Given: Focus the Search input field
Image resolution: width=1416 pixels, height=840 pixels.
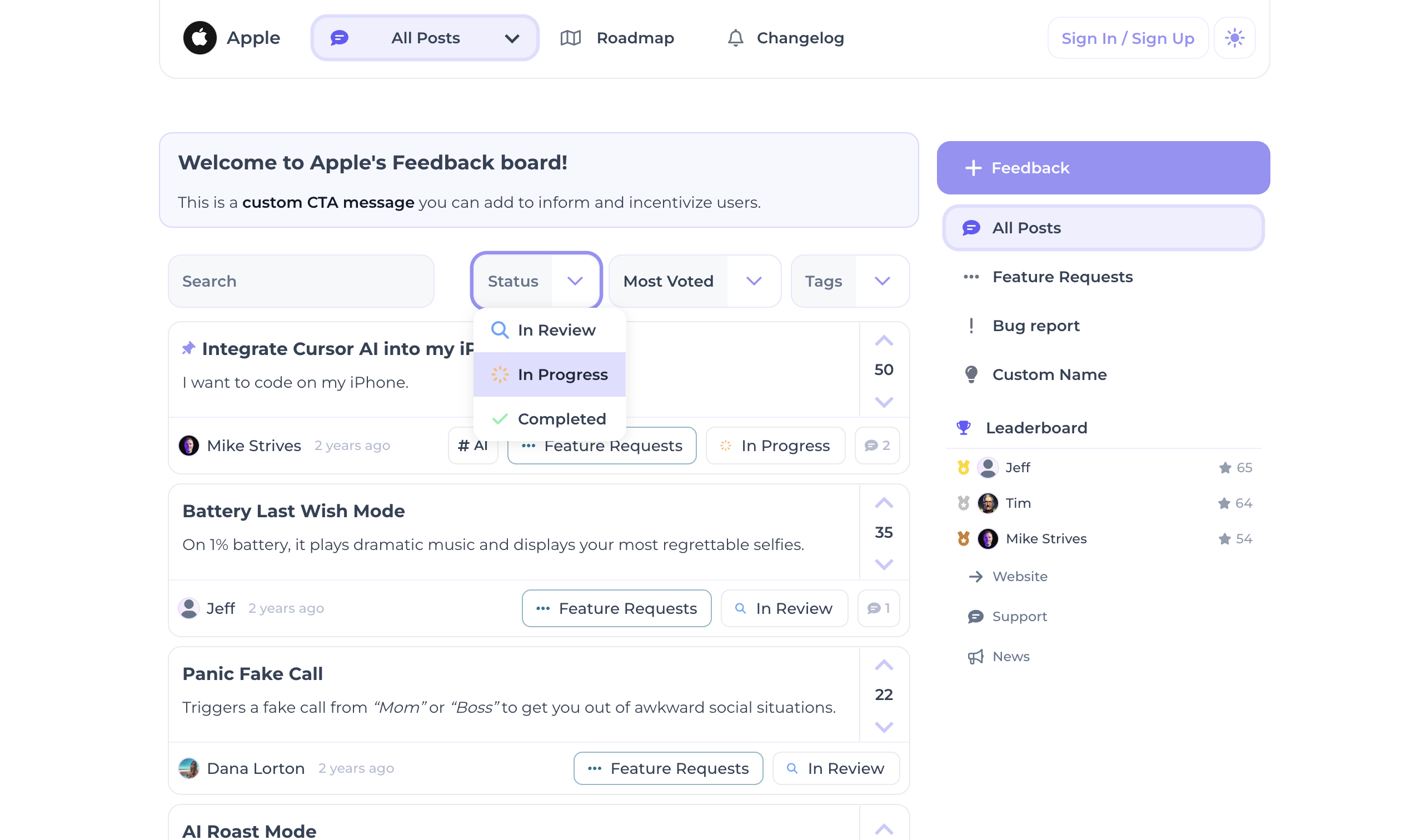Looking at the screenshot, I should coord(301,281).
